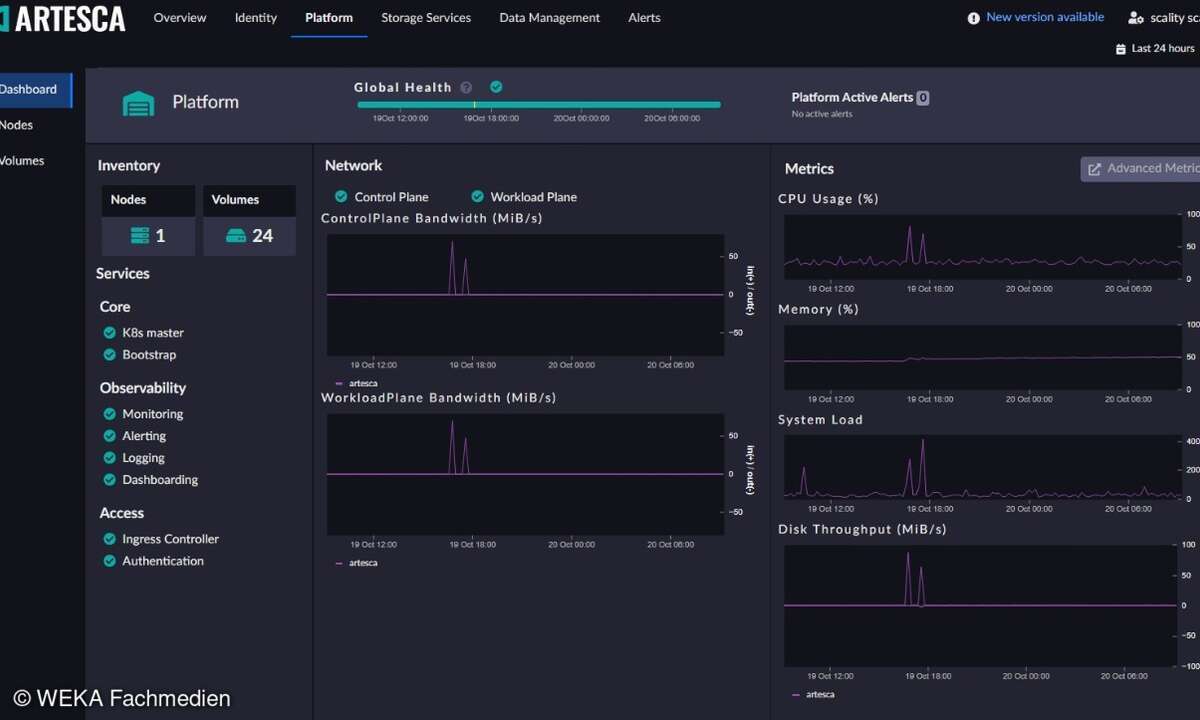Open the scality user account menu
This screenshot has height=720, width=1200.
(x=1164, y=18)
